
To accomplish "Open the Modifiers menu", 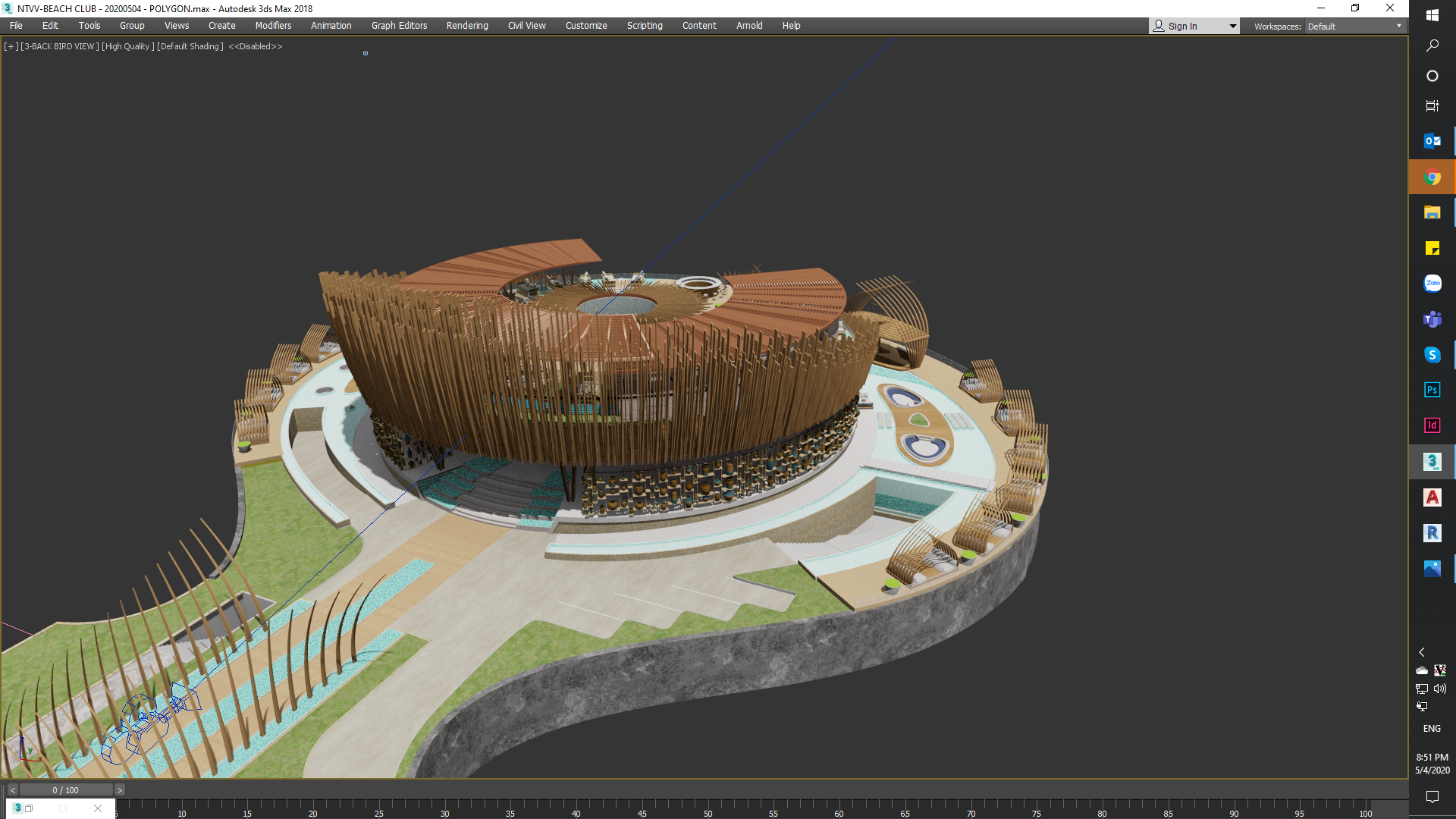I will (x=273, y=26).
